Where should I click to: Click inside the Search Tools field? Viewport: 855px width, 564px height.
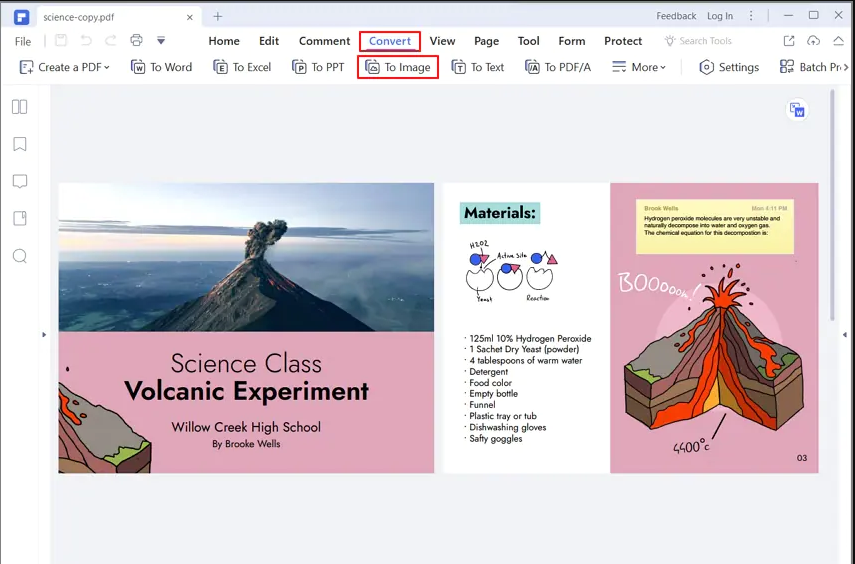click(x=698, y=41)
